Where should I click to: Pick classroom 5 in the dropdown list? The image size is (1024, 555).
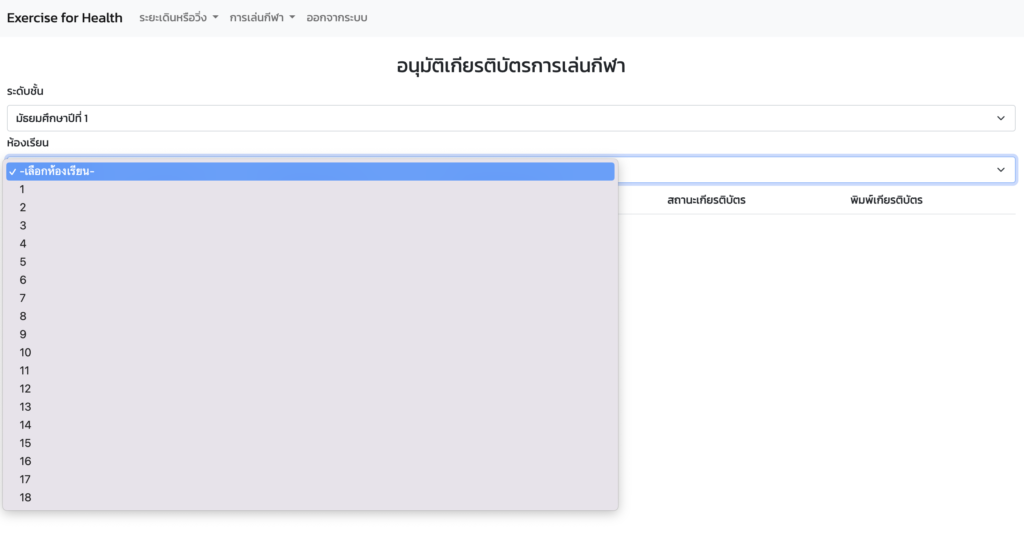[310, 262]
